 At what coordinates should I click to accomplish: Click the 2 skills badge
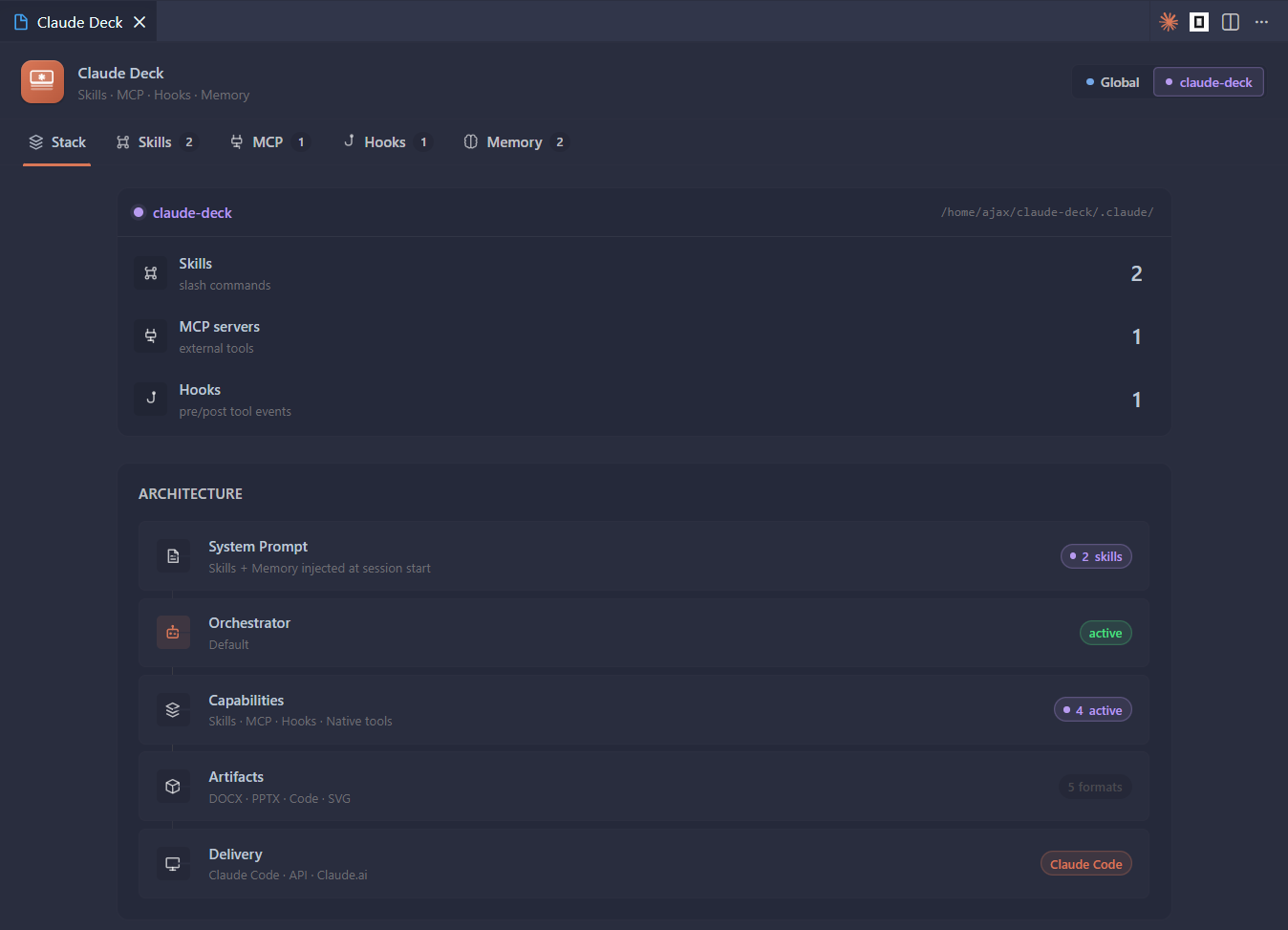pyautogui.click(x=1096, y=556)
